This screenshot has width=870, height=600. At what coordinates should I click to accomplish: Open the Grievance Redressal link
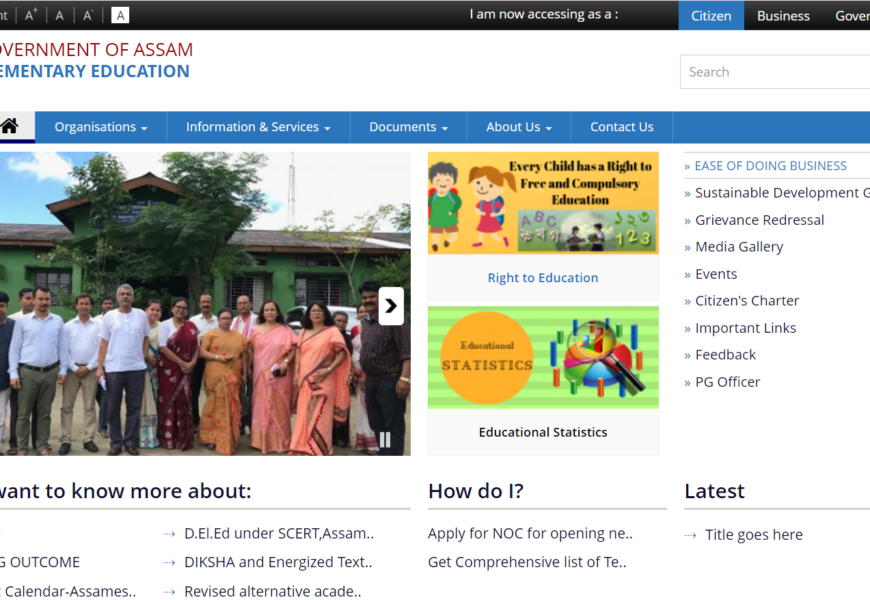coord(759,220)
